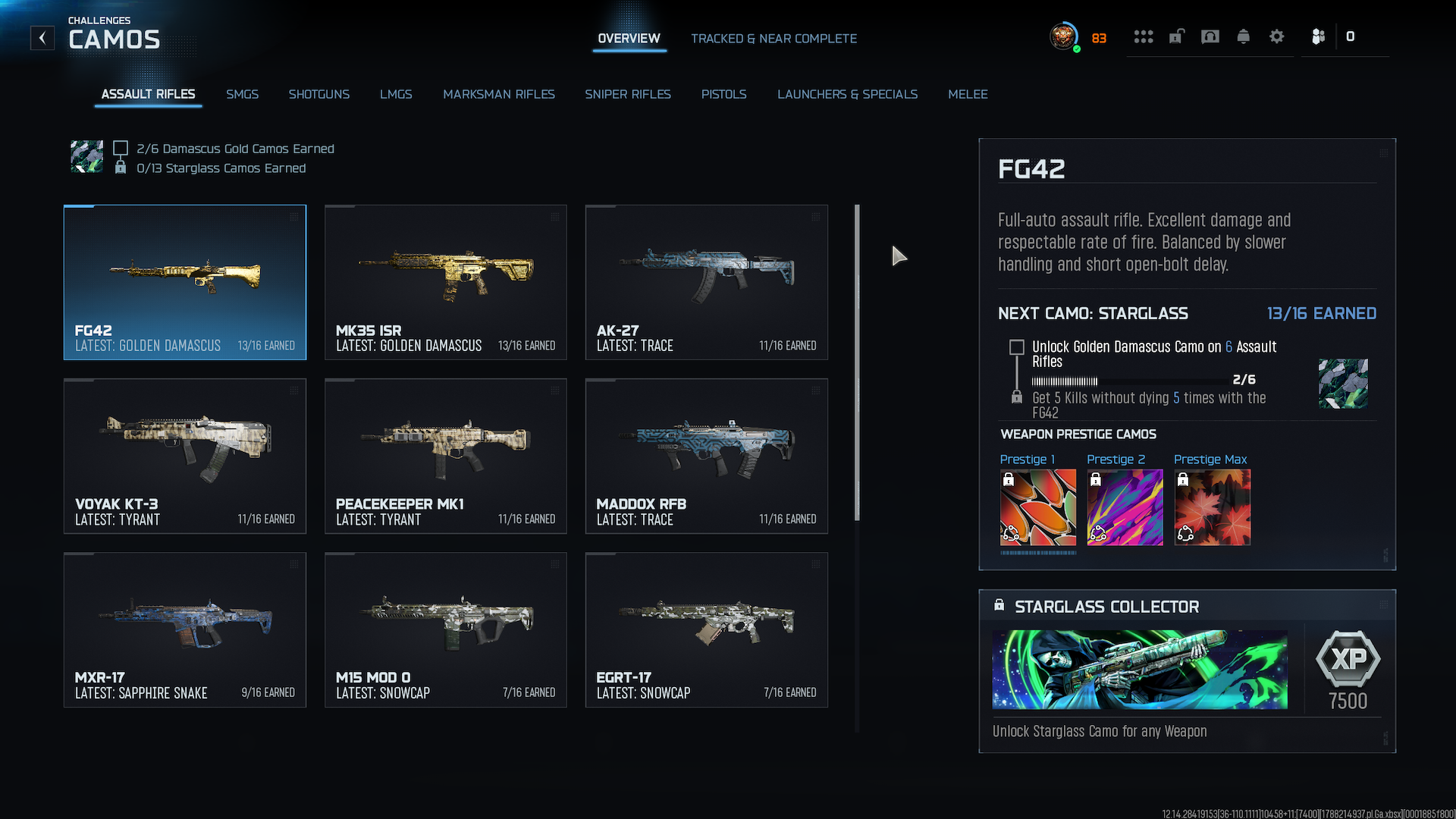Select the Prestige Max camo swatch

tap(1213, 507)
